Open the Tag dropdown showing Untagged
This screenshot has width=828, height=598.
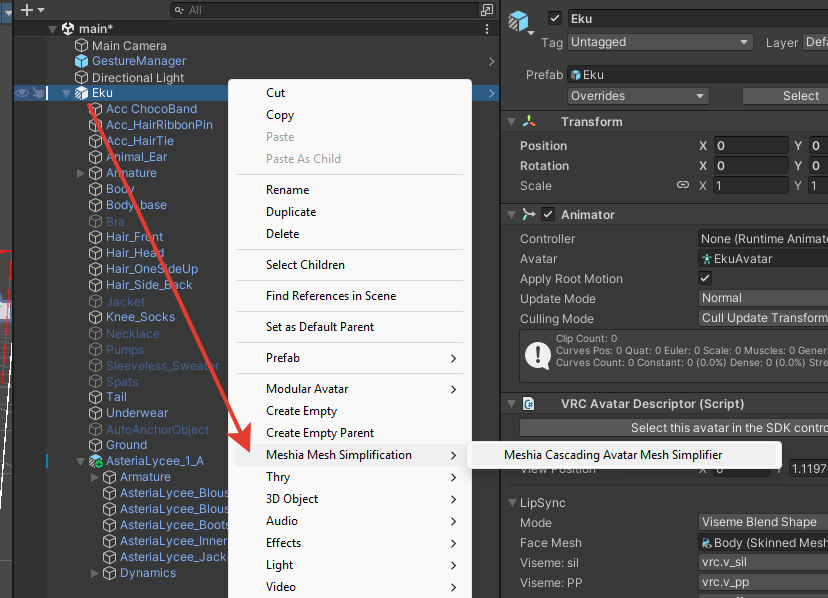coord(659,42)
